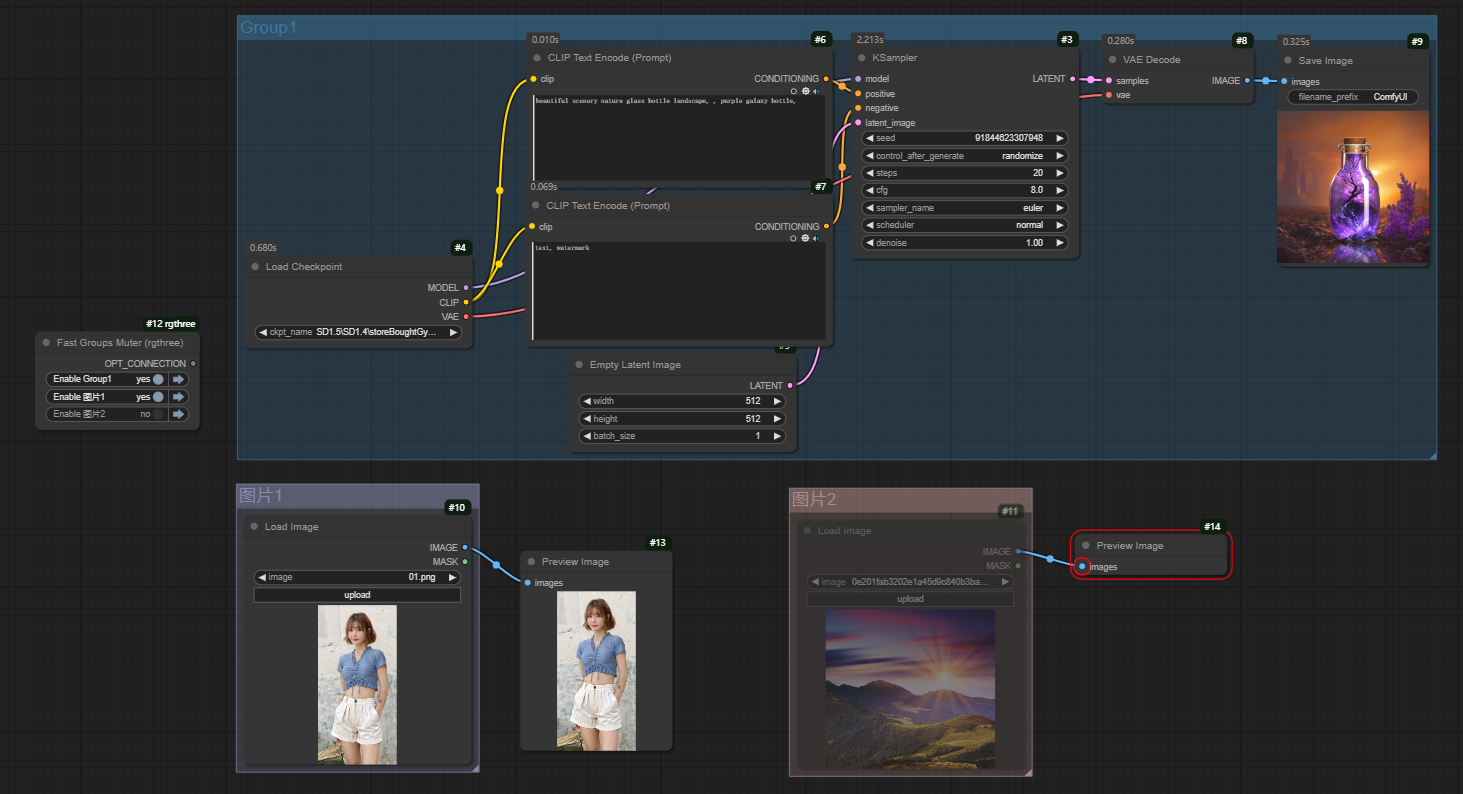Click the generated purple bottle image thumbnail
1463x794 pixels.
pos(1352,187)
